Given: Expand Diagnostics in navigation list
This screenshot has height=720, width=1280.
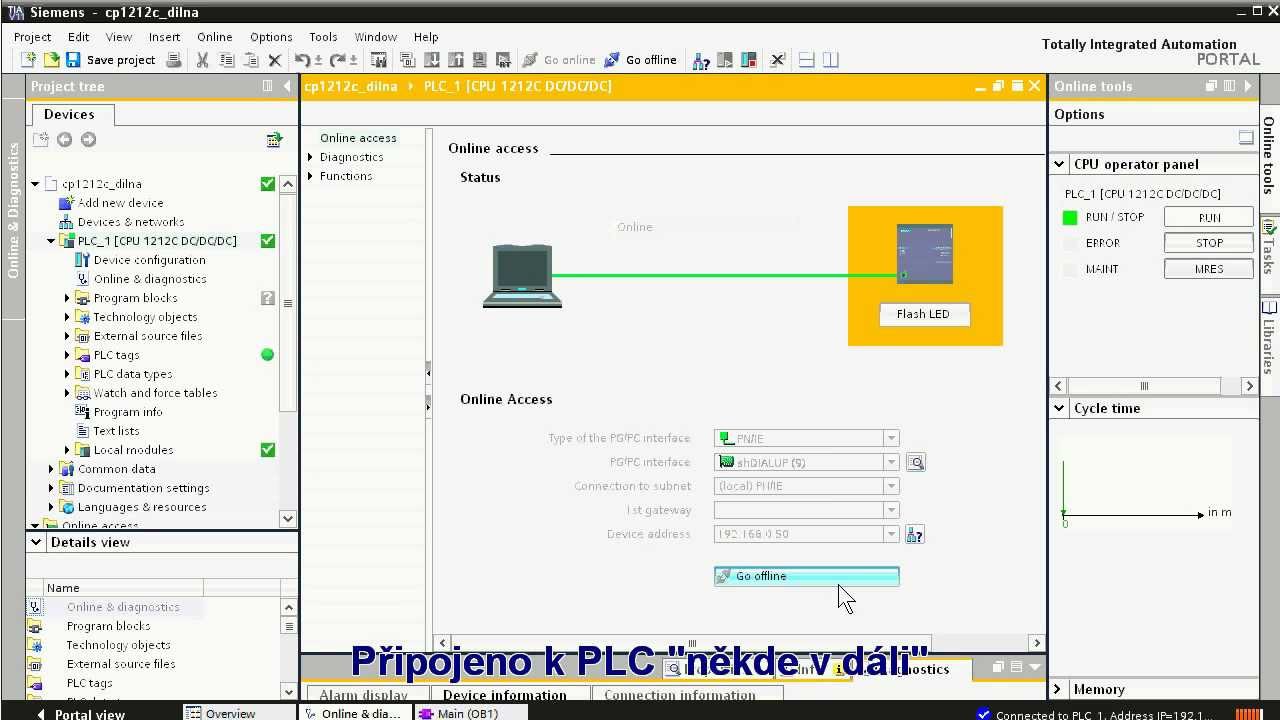Looking at the screenshot, I should click(310, 157).
